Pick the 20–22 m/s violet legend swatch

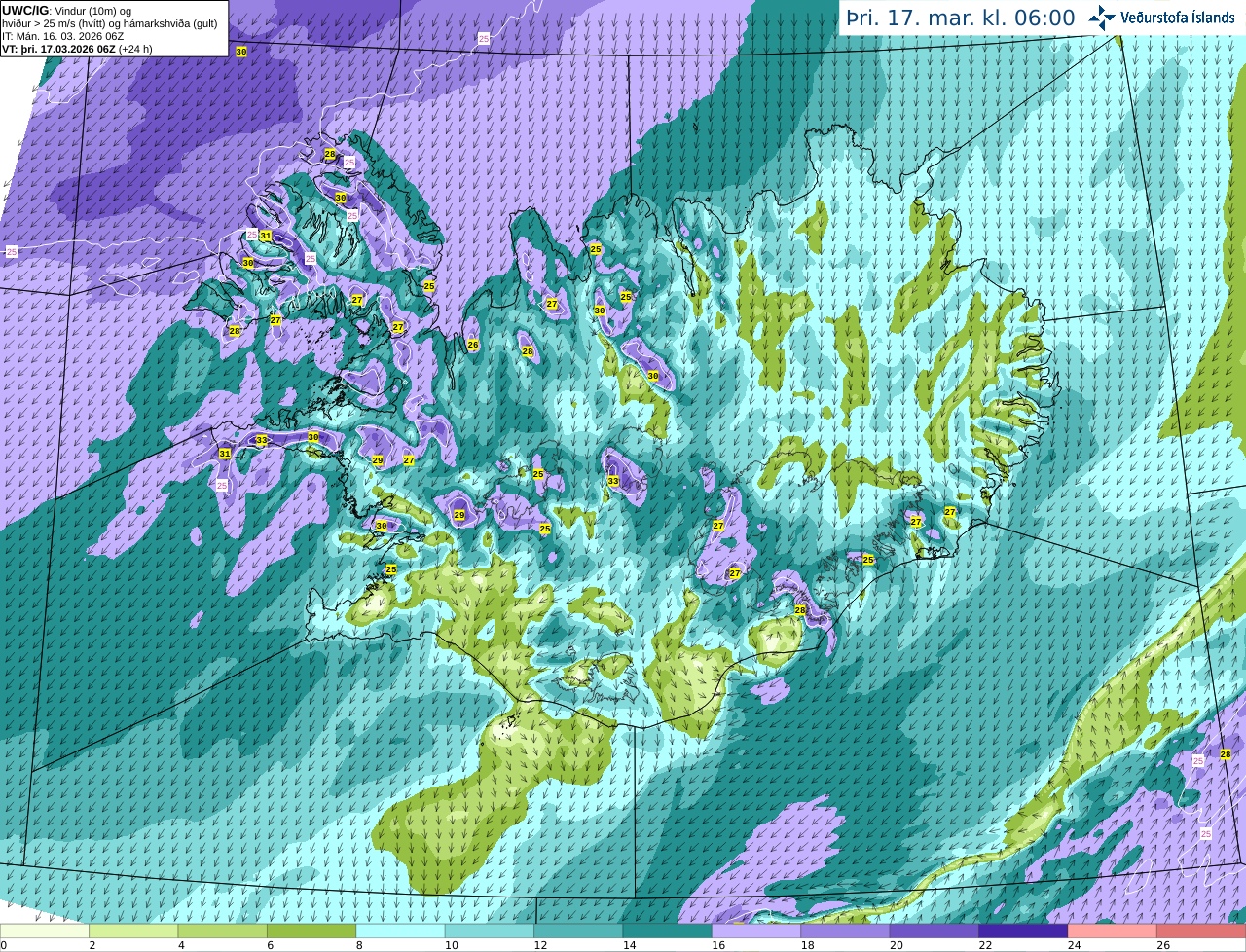[x=934, y=932]
